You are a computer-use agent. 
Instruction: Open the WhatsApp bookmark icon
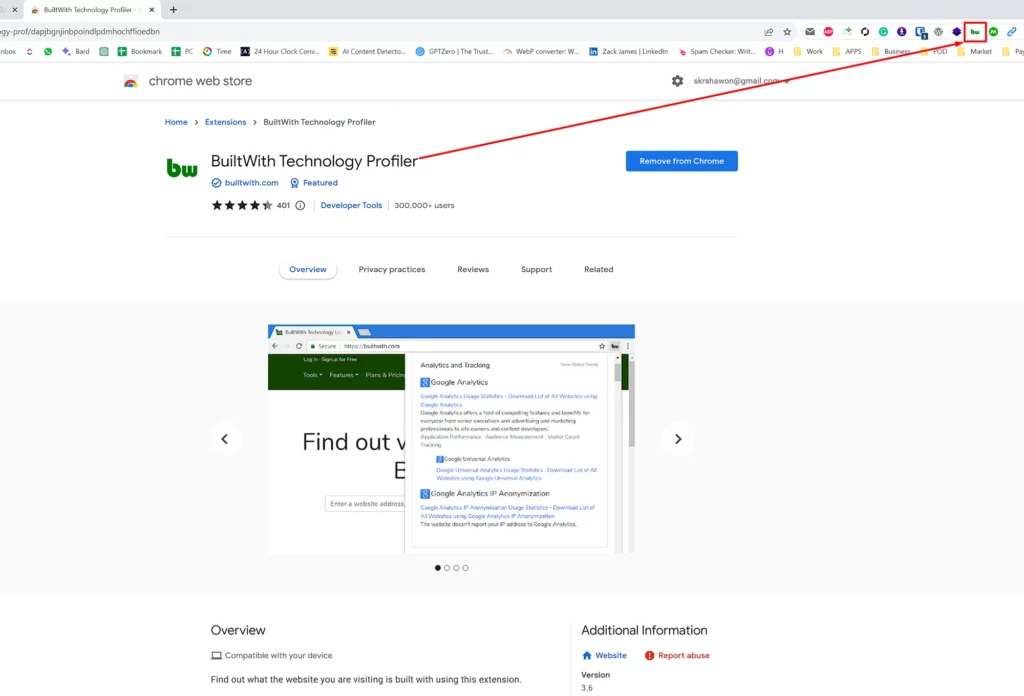[x=48, y=51]
